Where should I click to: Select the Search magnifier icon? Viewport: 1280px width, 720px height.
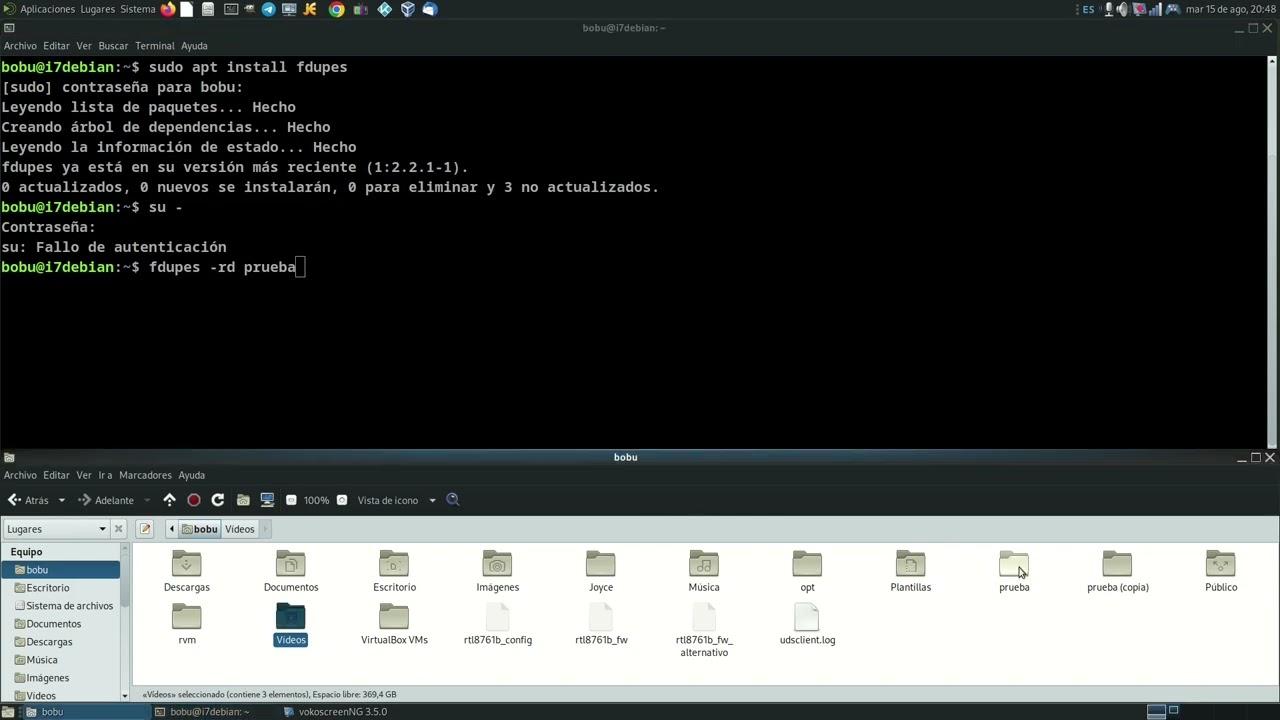[x=452, y=500]
